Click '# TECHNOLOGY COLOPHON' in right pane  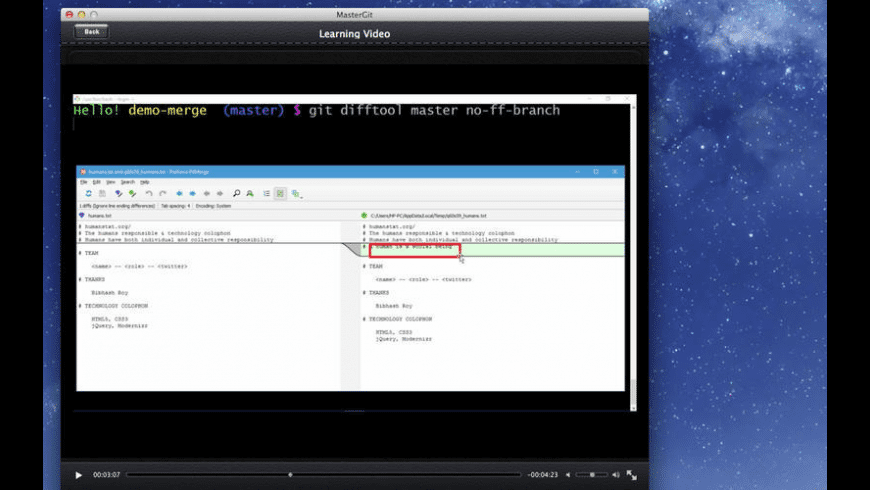[397, 319]
